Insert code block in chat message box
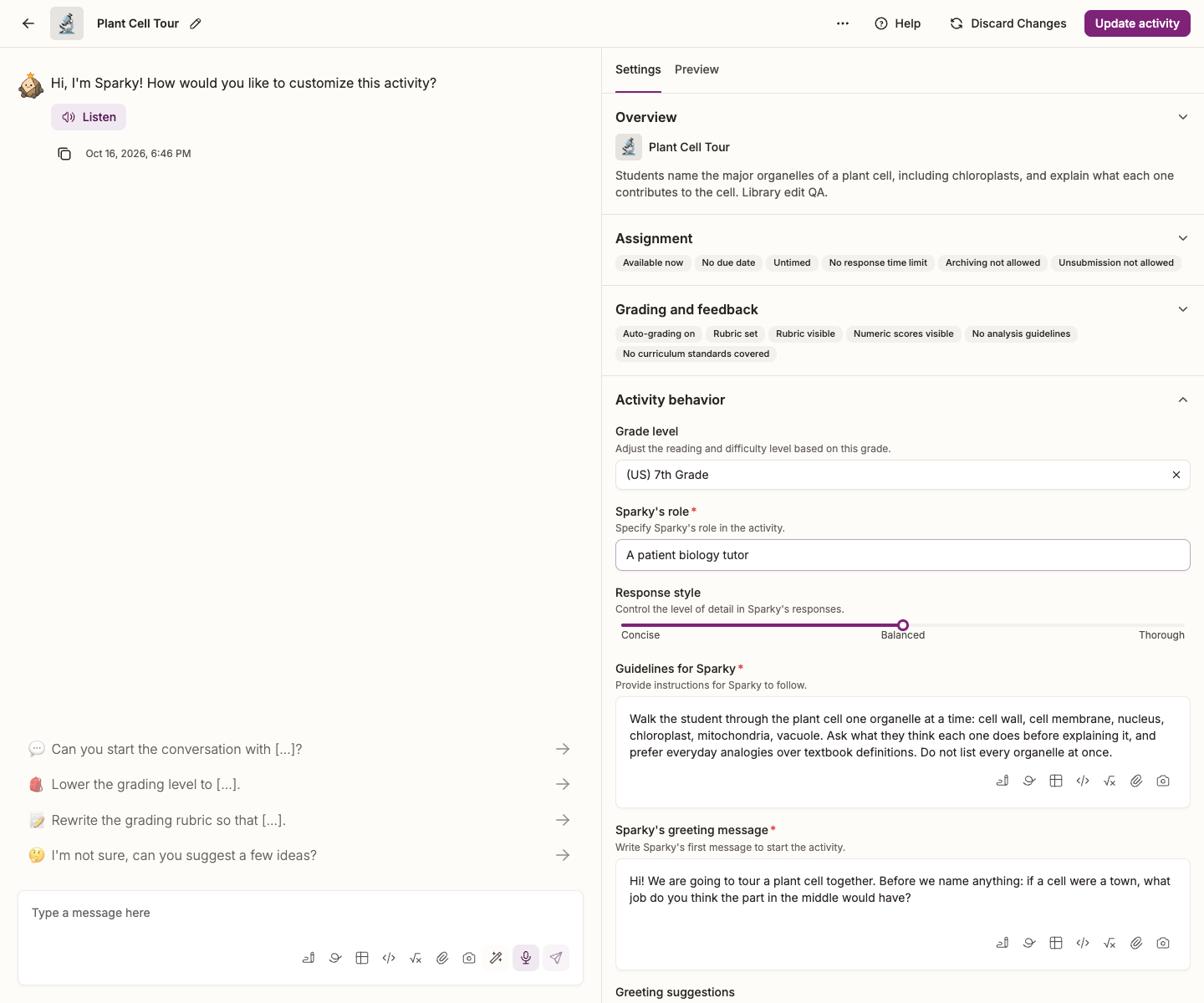 [x=389, y=958]
